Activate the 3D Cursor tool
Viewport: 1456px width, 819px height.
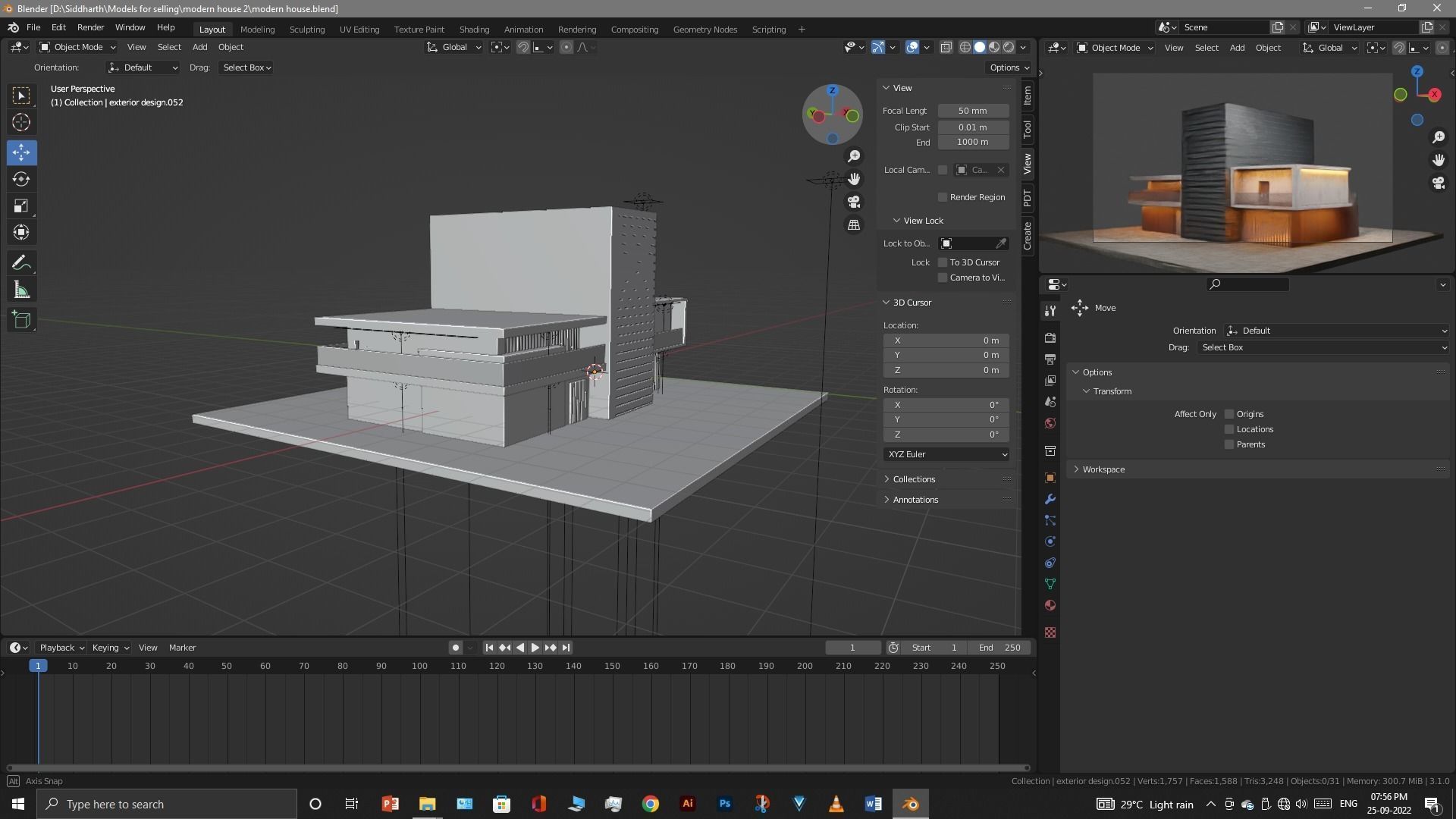click(x=21, y=122)
